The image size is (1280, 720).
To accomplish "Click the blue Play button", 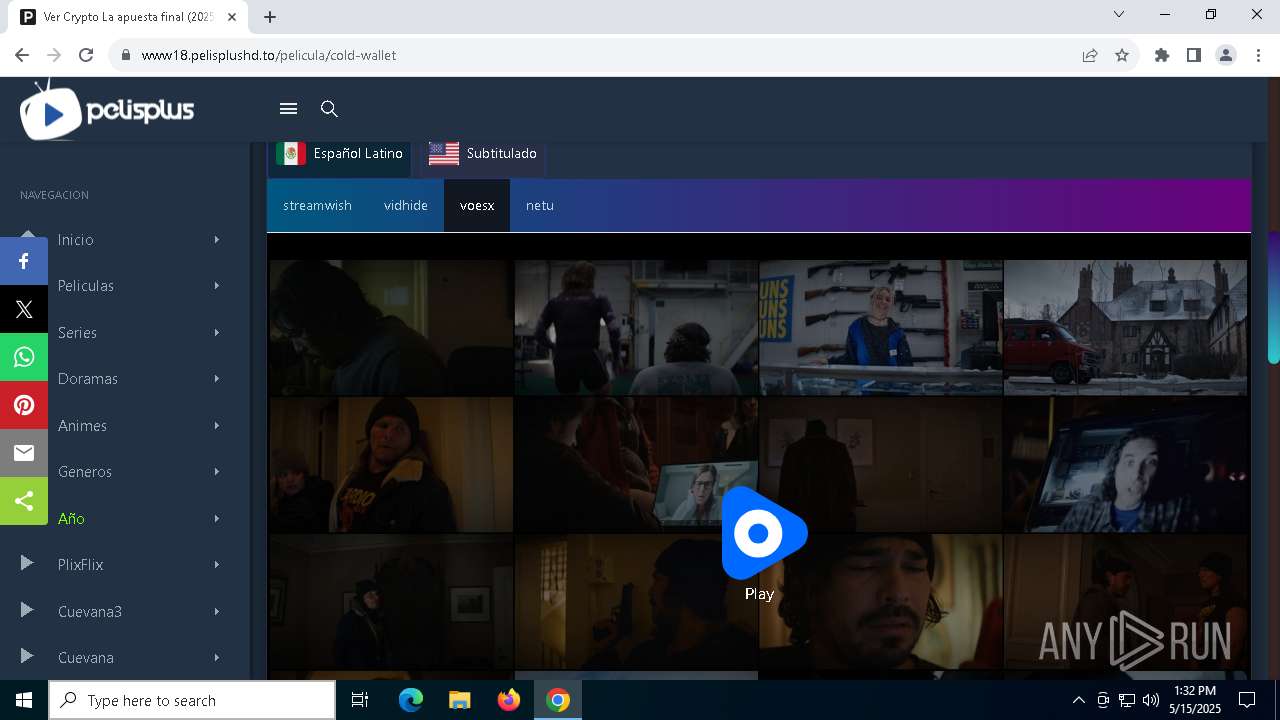I will coord(762,534).
